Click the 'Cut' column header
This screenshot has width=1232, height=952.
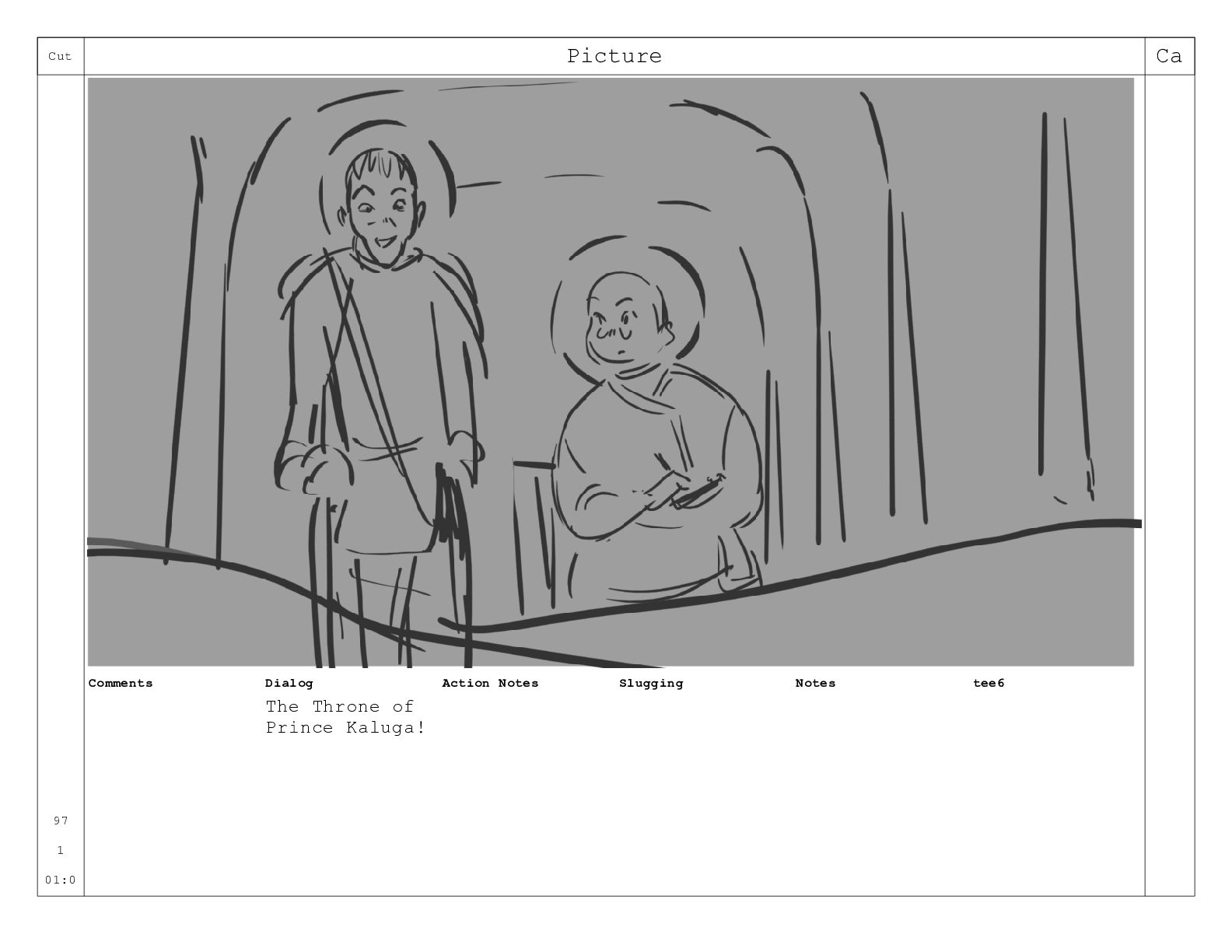[60, 56]
